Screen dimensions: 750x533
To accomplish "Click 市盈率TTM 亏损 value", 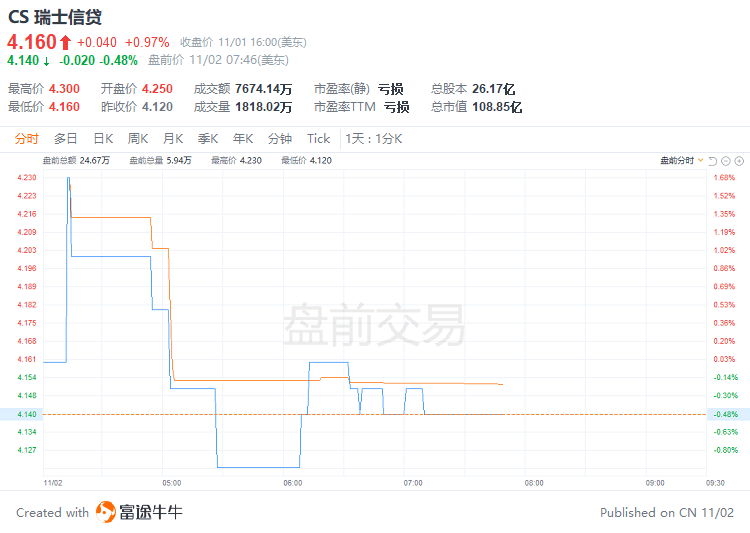I will tap(397, 107).
